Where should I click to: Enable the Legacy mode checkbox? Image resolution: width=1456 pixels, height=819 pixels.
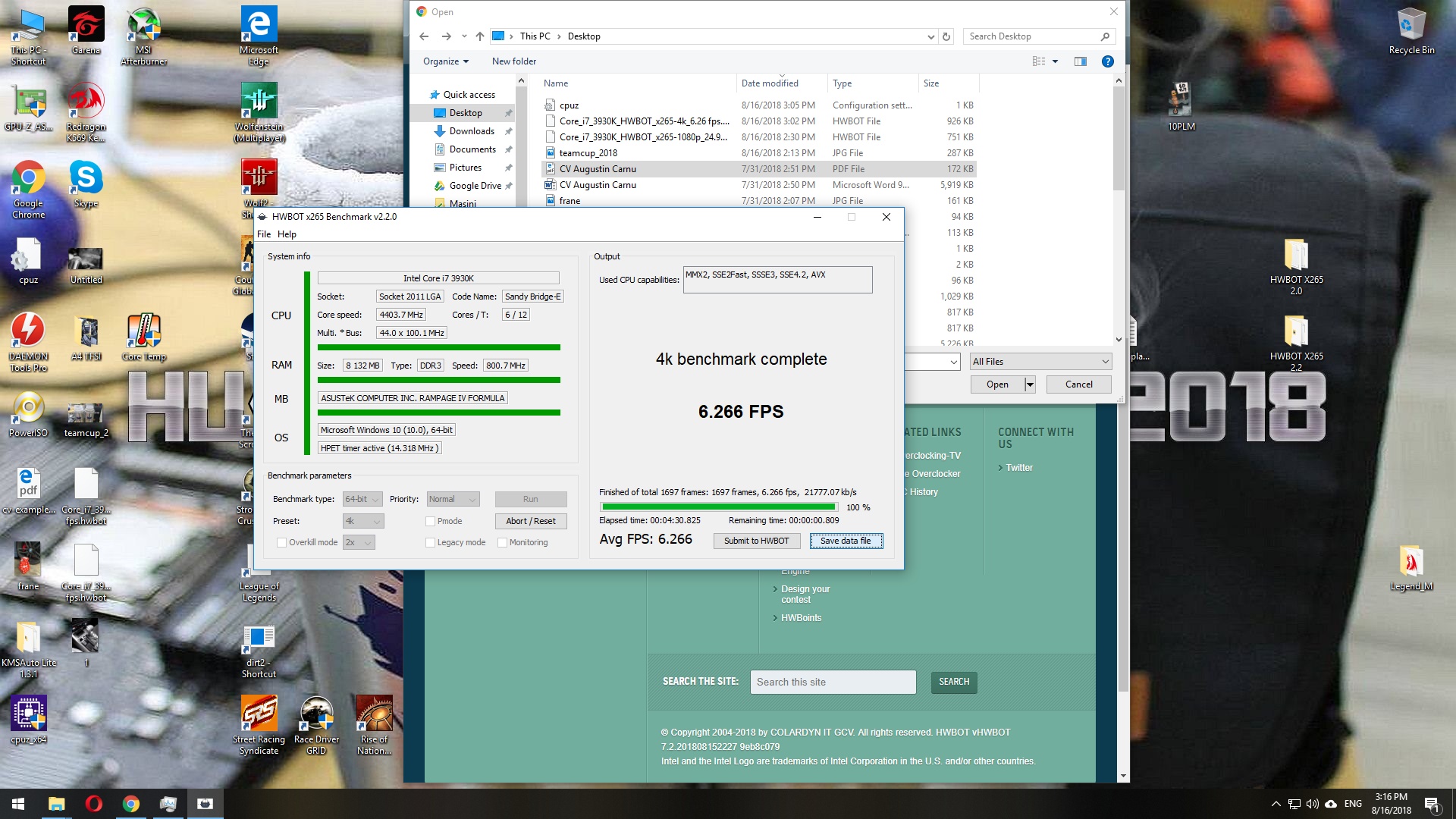click(430, 542)
